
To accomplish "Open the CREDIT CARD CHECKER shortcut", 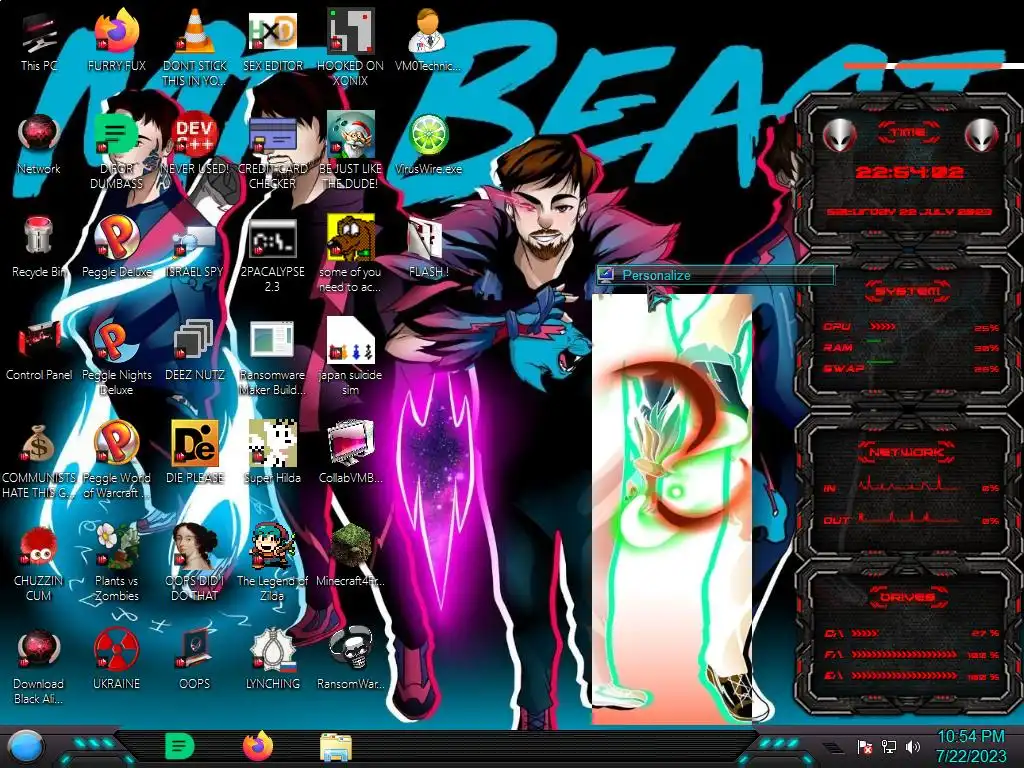I will (x=273, y=150).
